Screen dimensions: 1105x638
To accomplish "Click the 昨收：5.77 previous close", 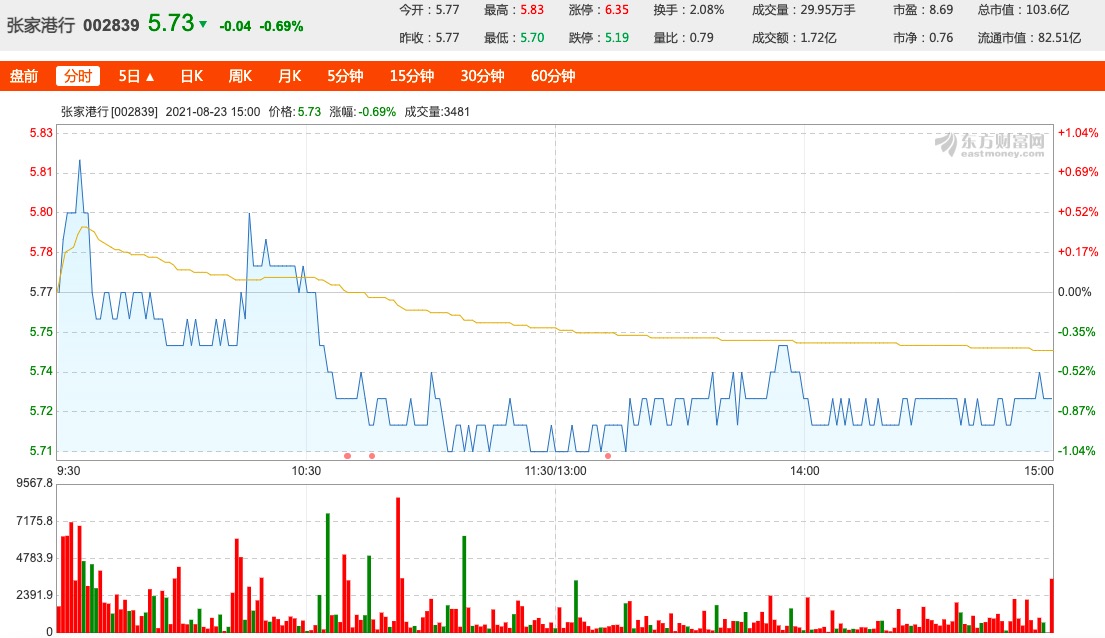I will pos(429,38).
